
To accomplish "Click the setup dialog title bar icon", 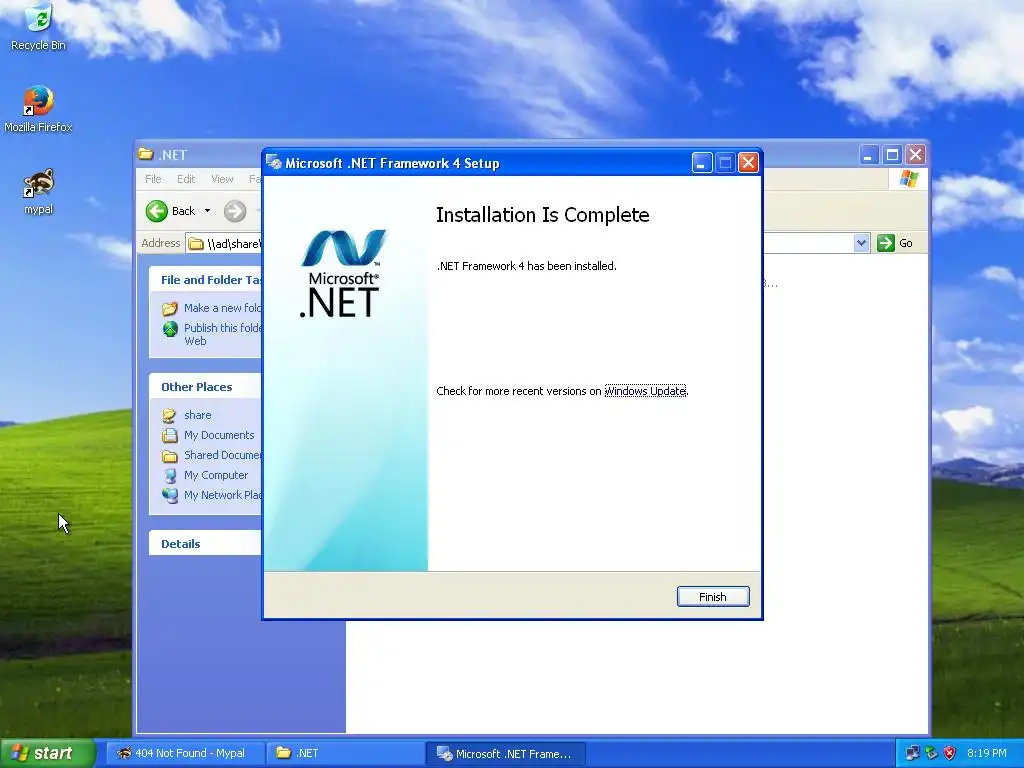I will (274, 163).
